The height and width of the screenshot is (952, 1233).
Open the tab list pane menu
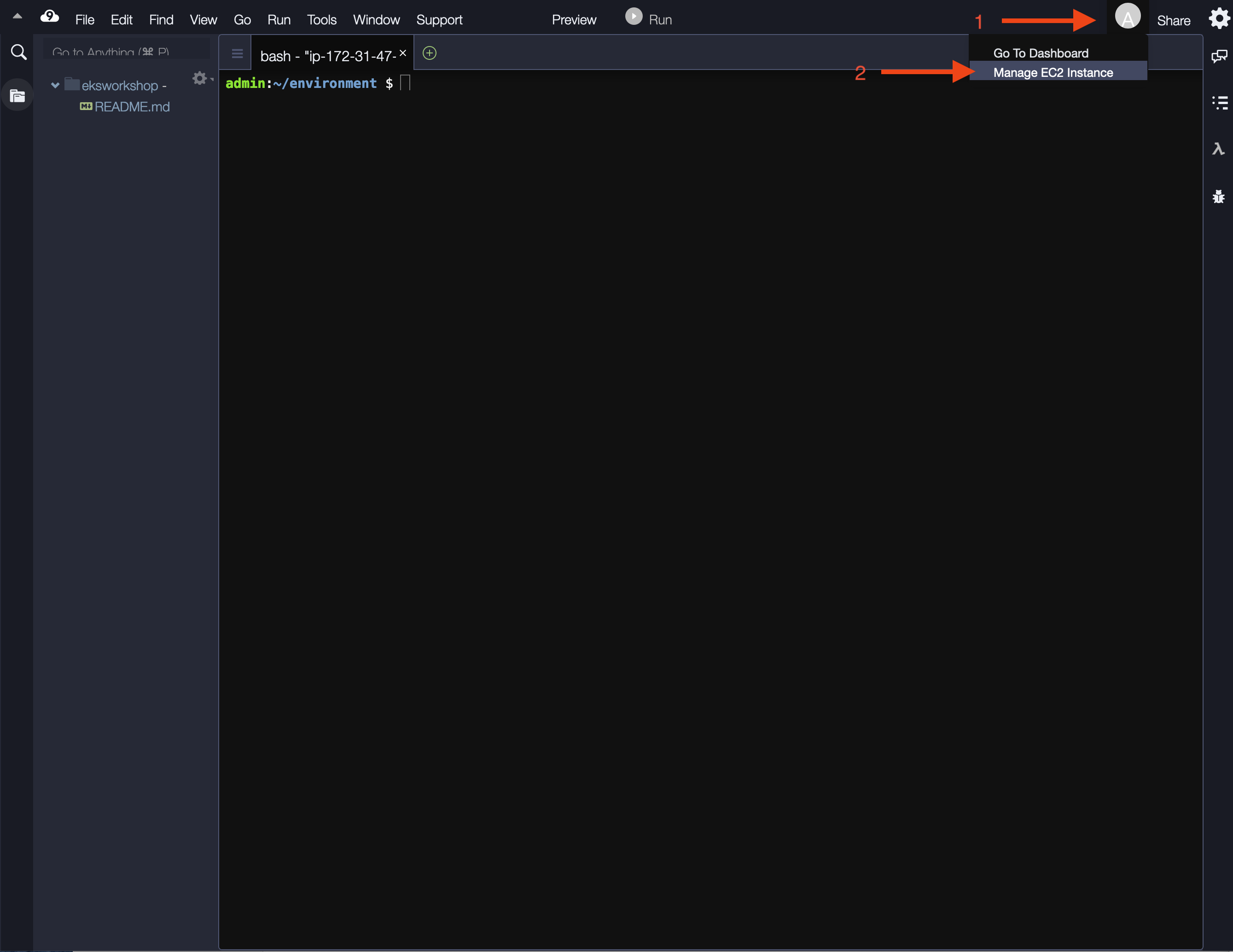coord(237,53)
